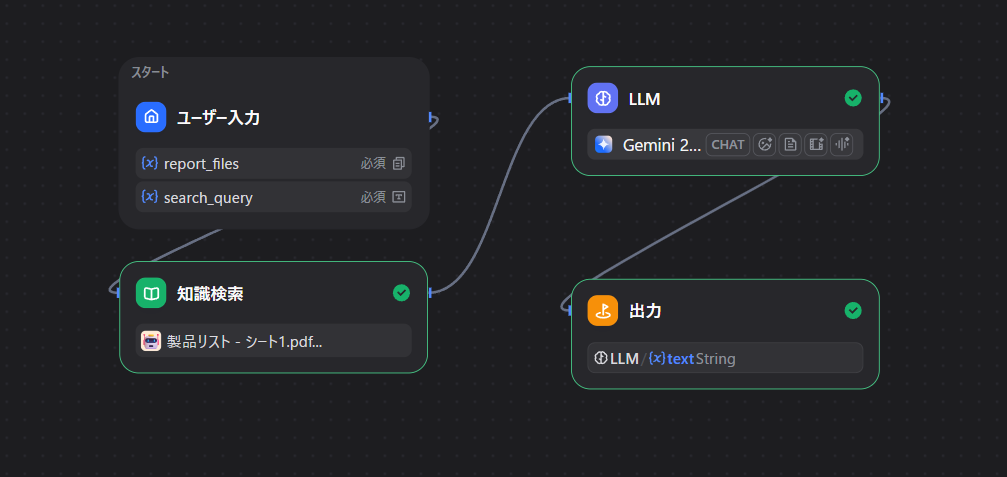Click the green book icon on 知識検索 node
Screen dimensions: 1007x477
(151, 293)
